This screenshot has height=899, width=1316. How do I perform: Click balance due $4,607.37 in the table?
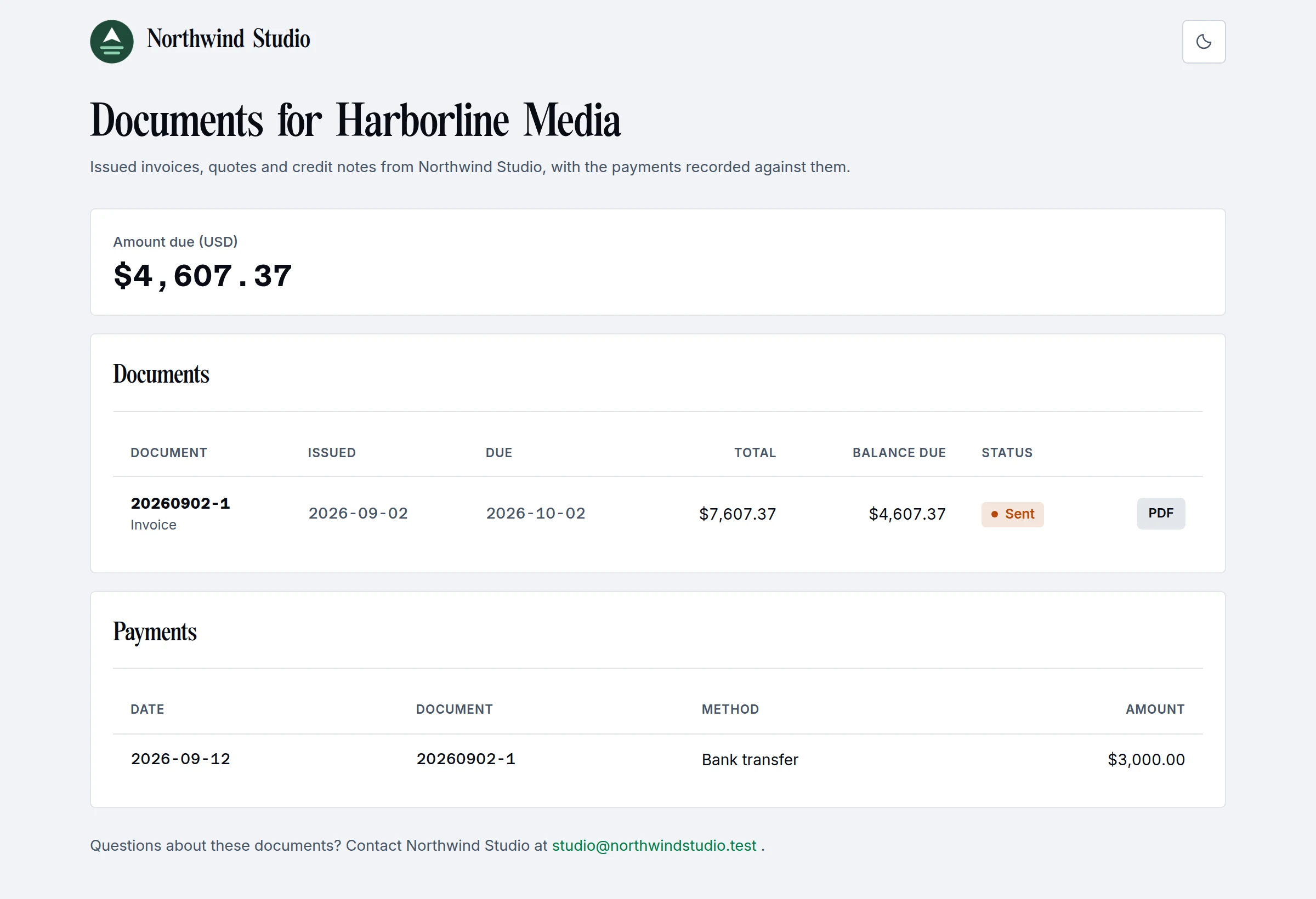(x=907, y=514)
